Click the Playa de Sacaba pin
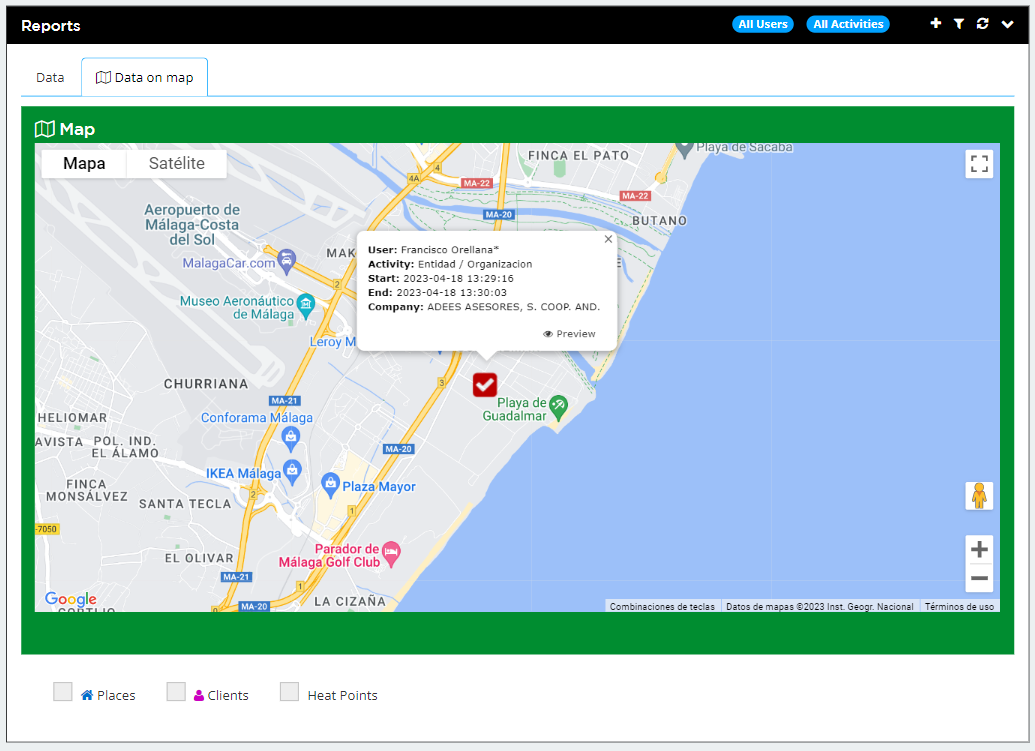Viewport: 1035px width, 751px height. click(x=684, y=149)
